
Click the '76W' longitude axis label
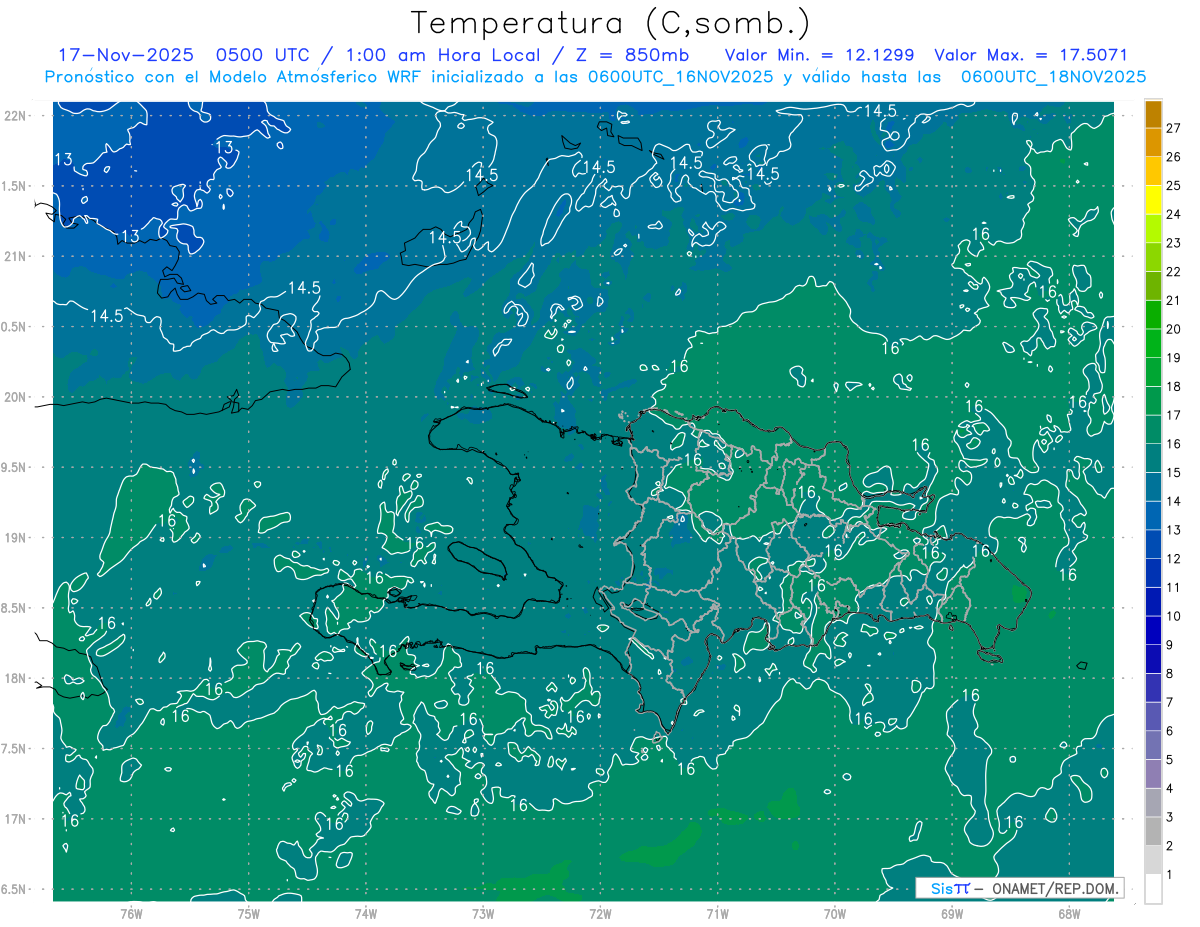(131, 914)
